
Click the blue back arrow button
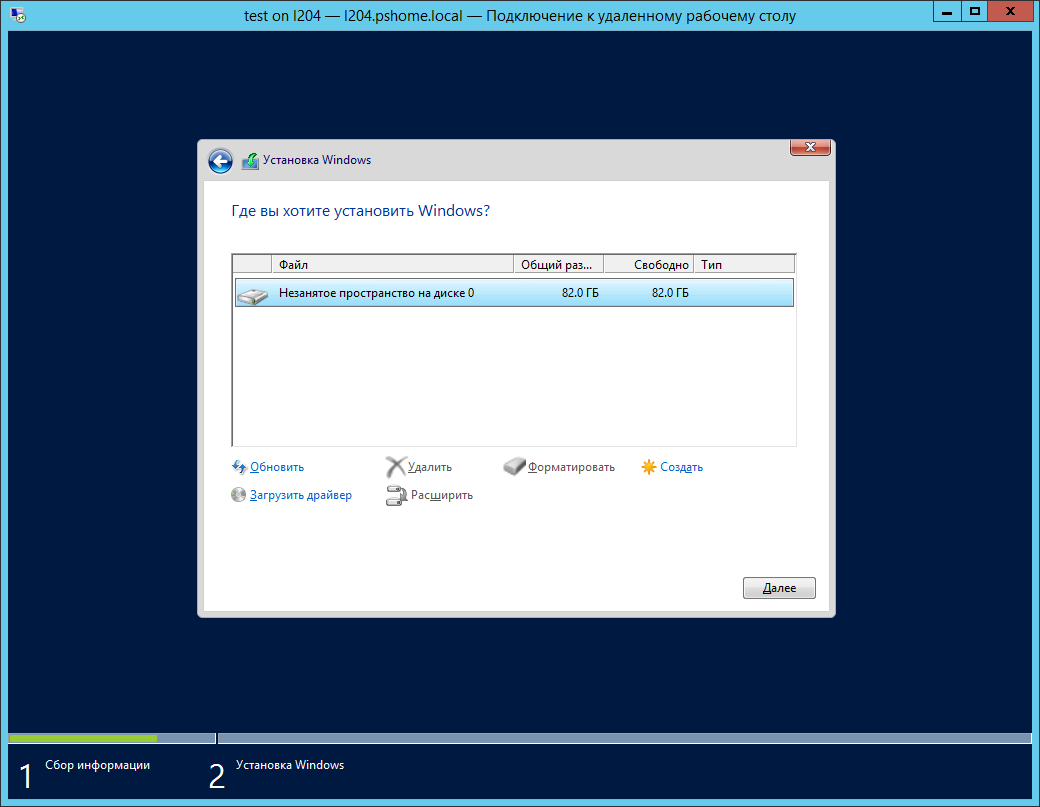220,161
